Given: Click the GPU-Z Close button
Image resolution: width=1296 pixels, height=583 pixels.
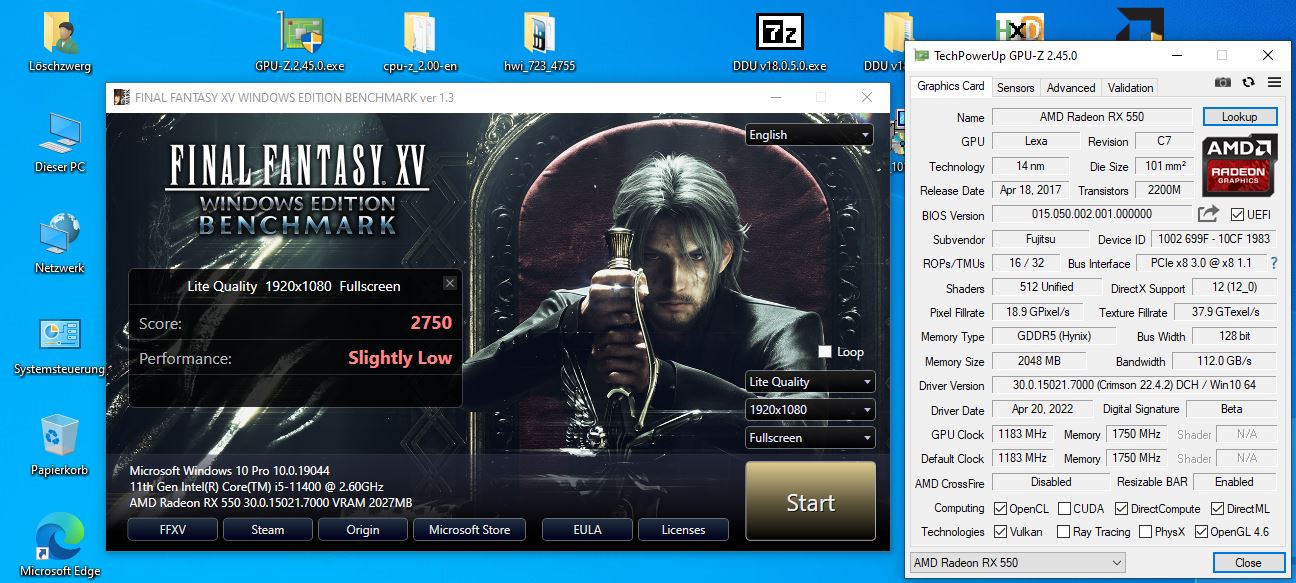Looking at the screenshot, I should 1248,563.
